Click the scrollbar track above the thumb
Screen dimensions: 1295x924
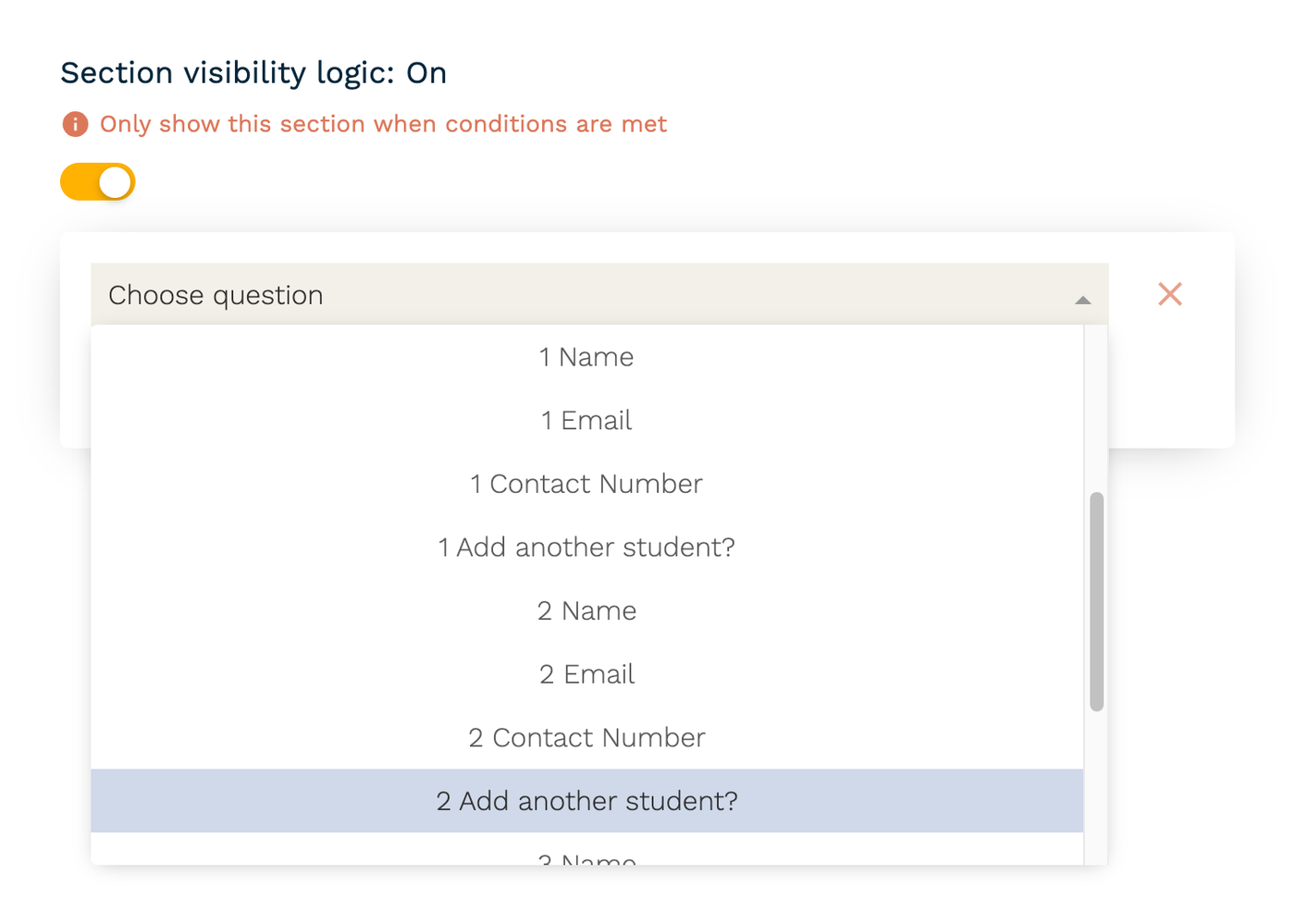[x=1097, y=407]
